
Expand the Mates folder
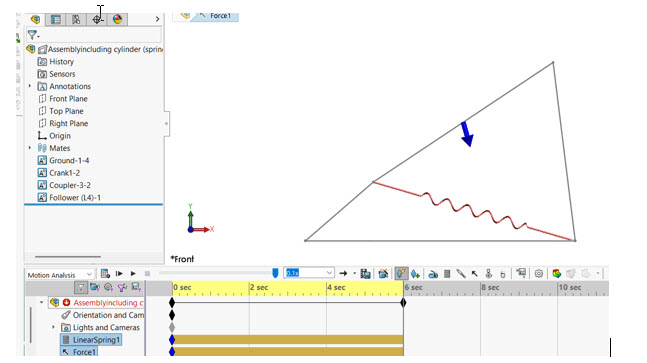click(x=30, y=148)
